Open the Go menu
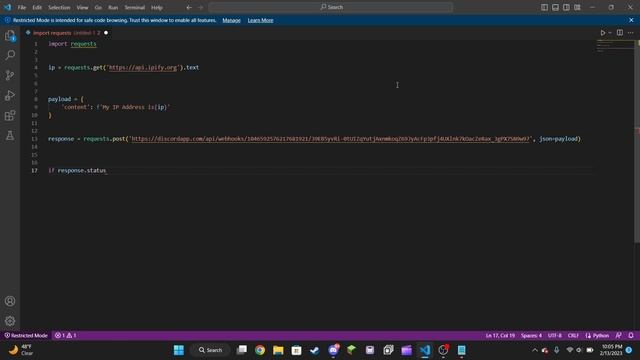The image size is (640, 360). tap(98, 7)
